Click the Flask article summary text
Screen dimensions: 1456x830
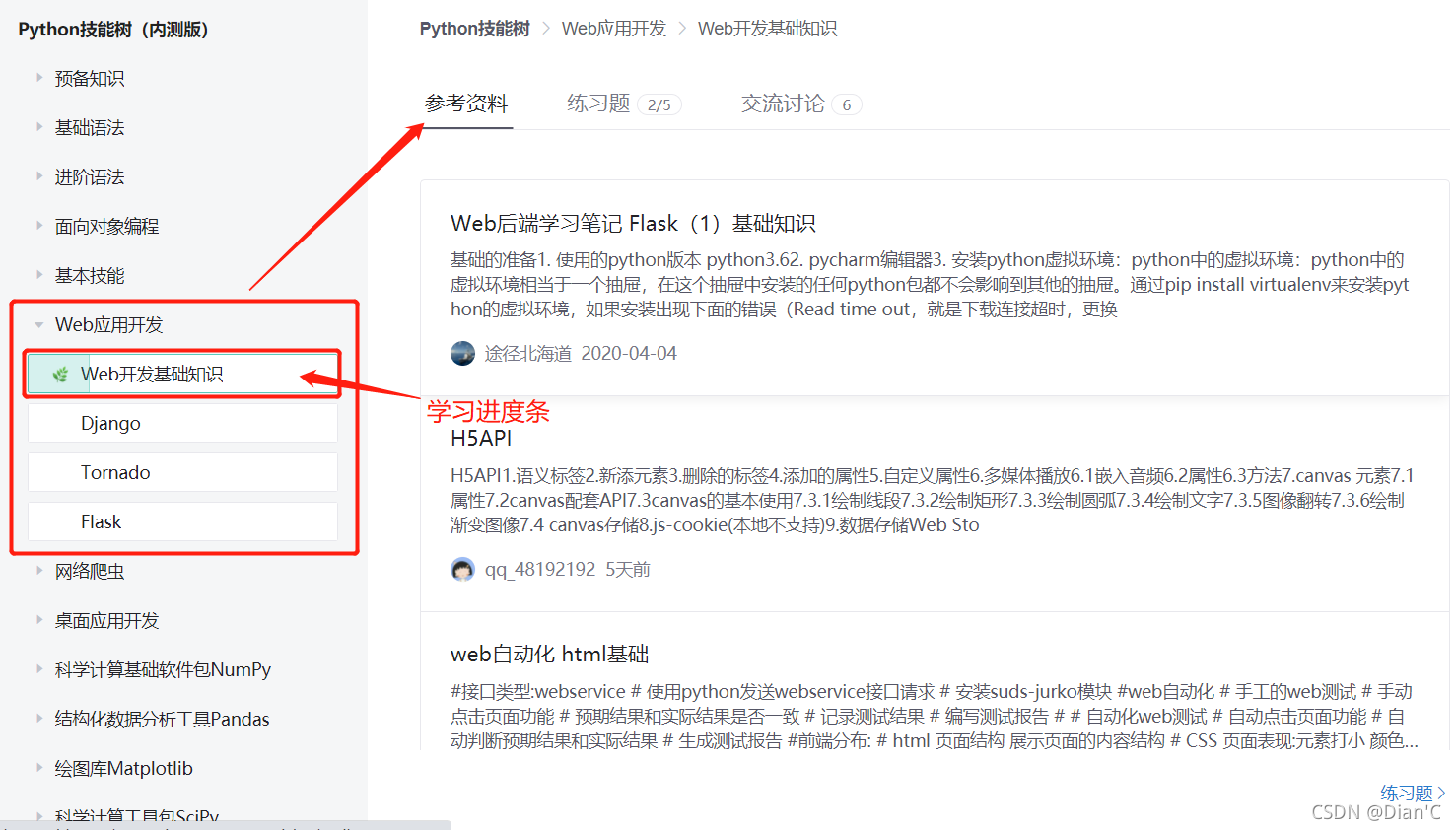pyautogui.click(x=930, y=284)
